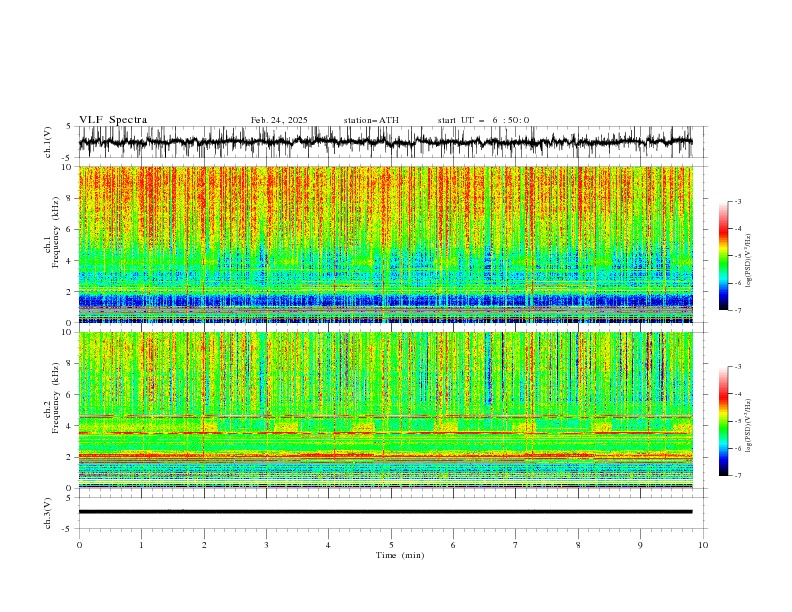Click the "ch.3(V)" waveform axis label
Image resolution: width=792 pixels, height=612 pixels.
click(48, 513)
